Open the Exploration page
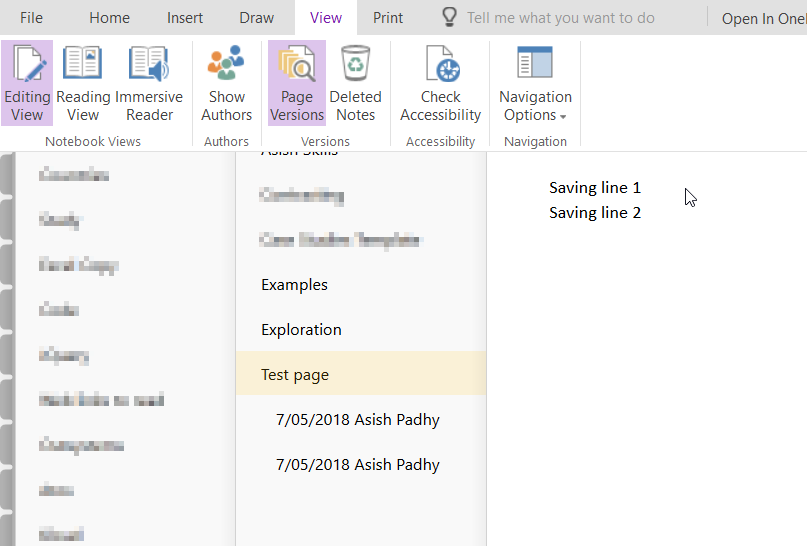This screenshot has height=546, width=807. 301,330
